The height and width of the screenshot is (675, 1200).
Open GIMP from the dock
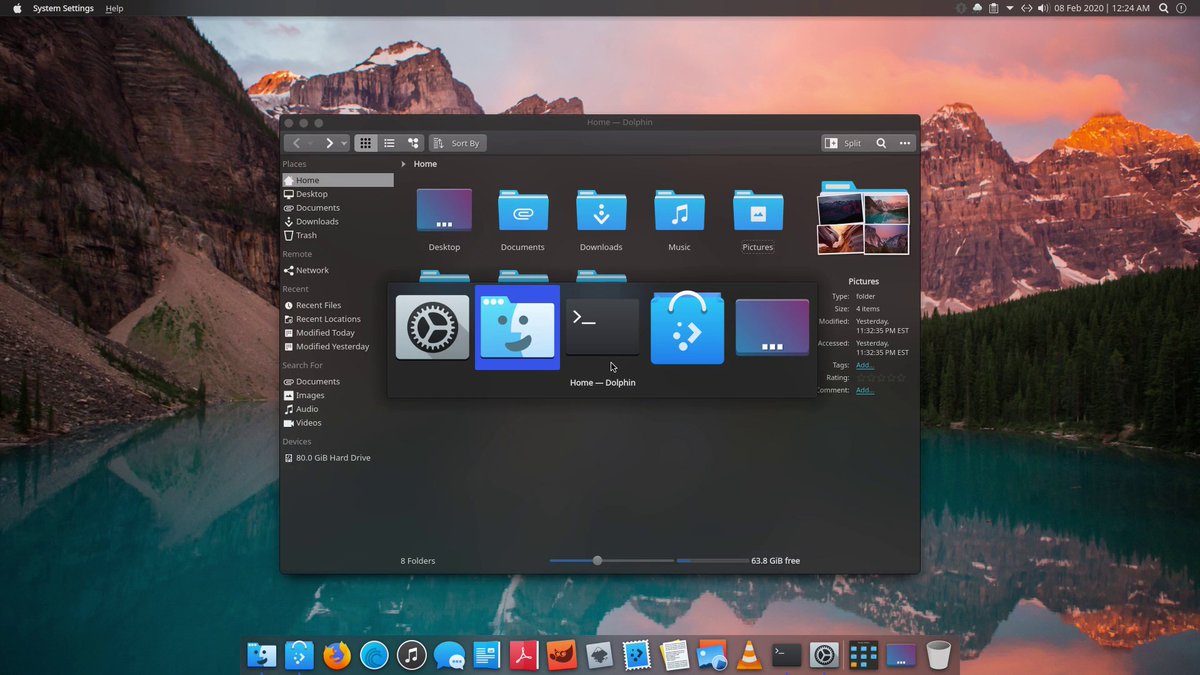(562, 655)
